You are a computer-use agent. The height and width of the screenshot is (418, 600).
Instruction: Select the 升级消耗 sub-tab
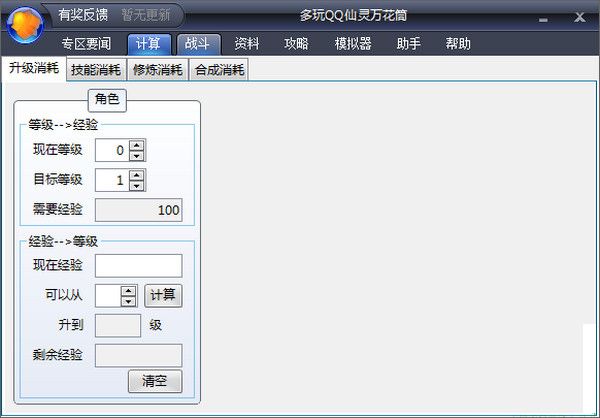[34, 69]
